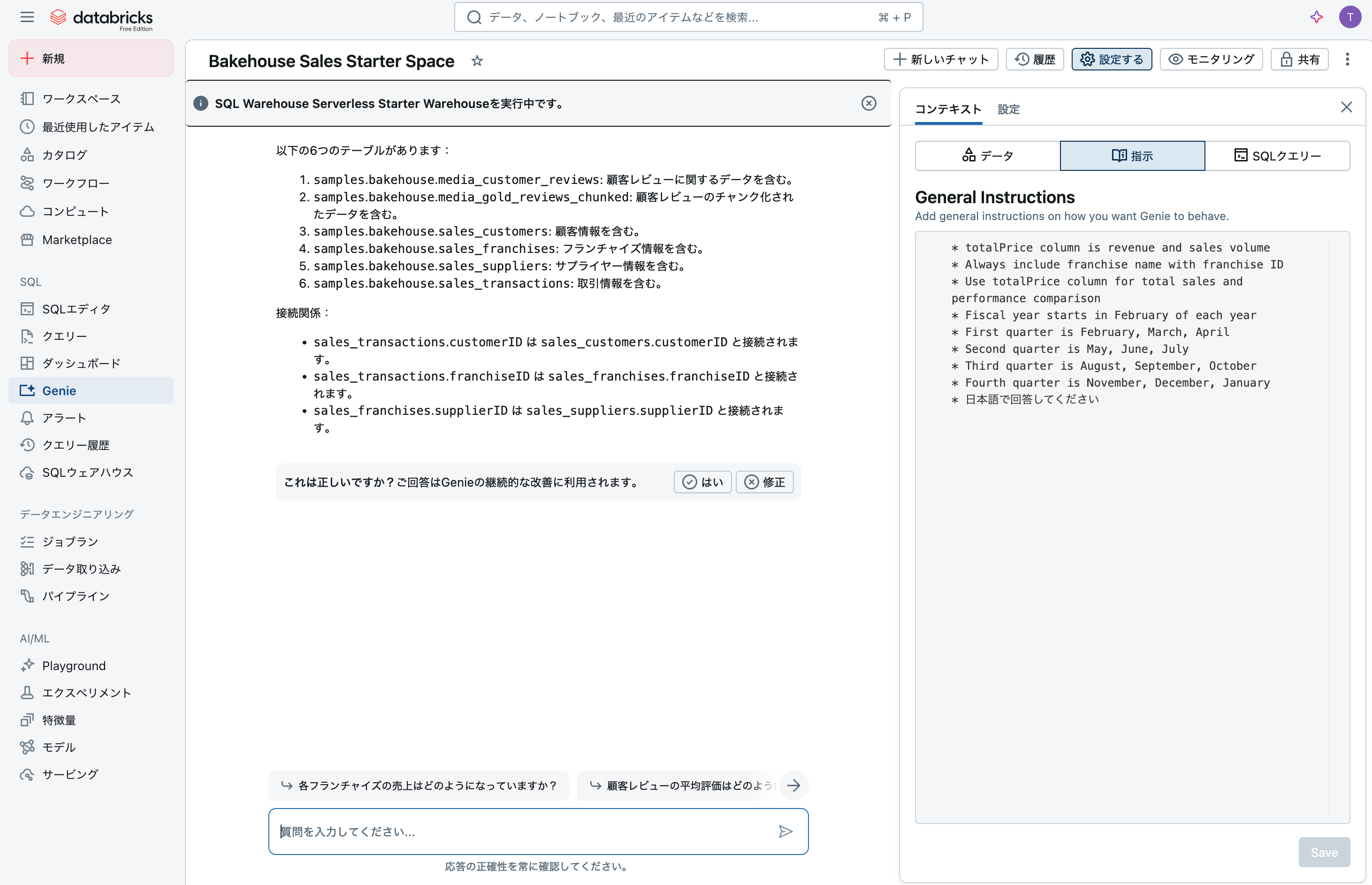Start a 新しいチャット
1372x885 pixels.
[940, 59]
